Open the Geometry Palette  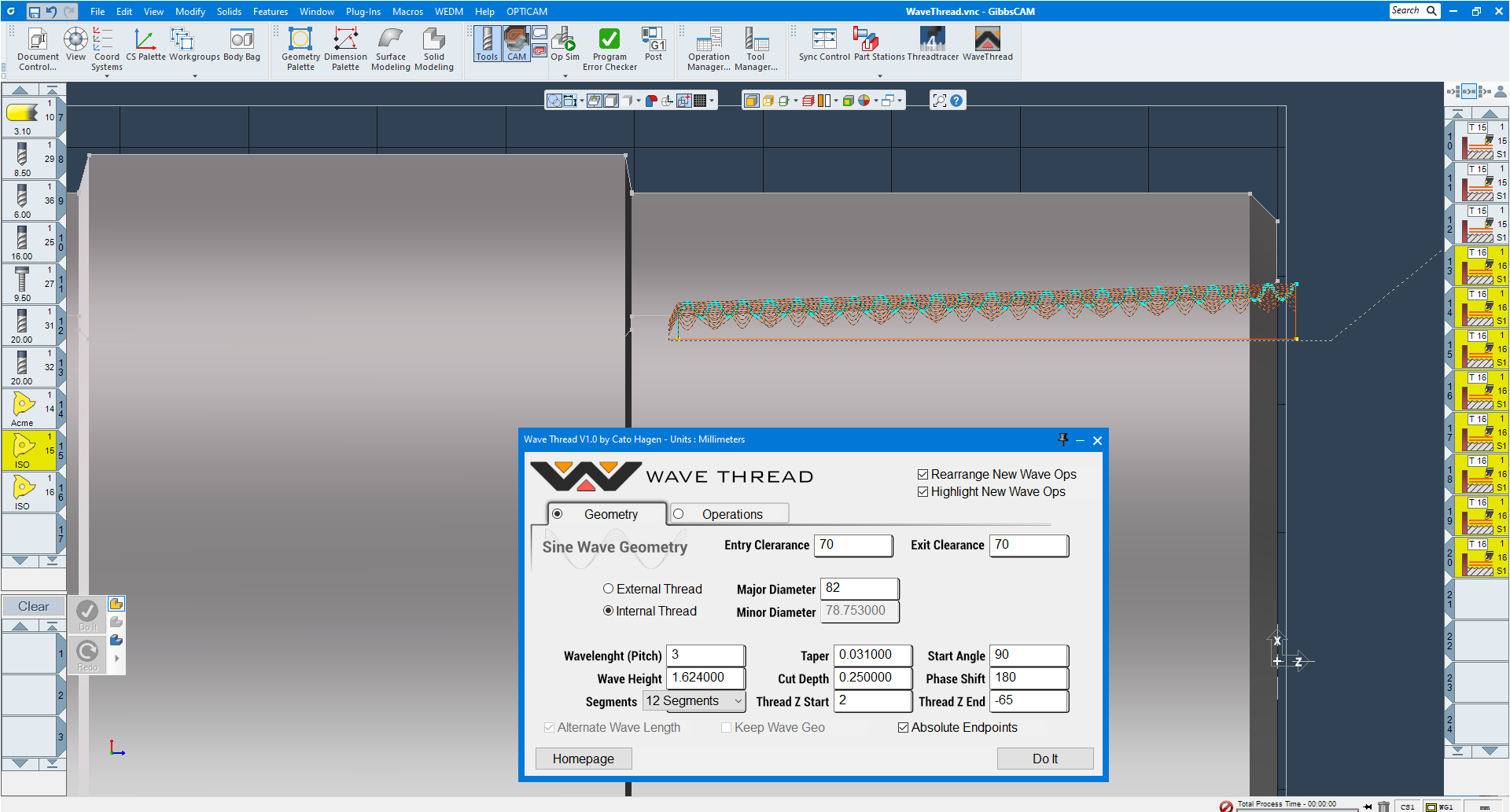click(x=300, y=49)
